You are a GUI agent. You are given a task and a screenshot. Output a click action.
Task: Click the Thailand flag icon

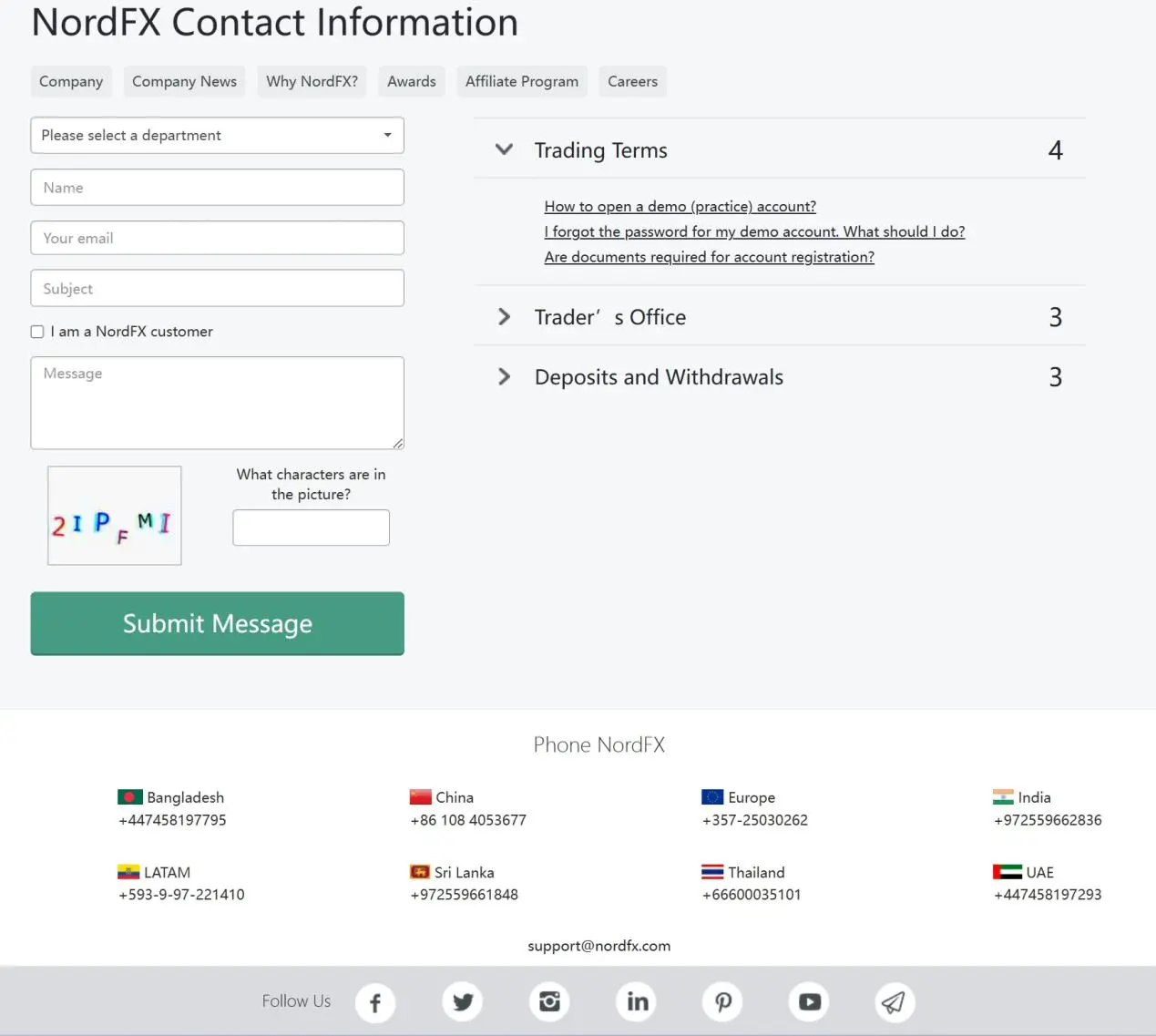pos(712,872)
